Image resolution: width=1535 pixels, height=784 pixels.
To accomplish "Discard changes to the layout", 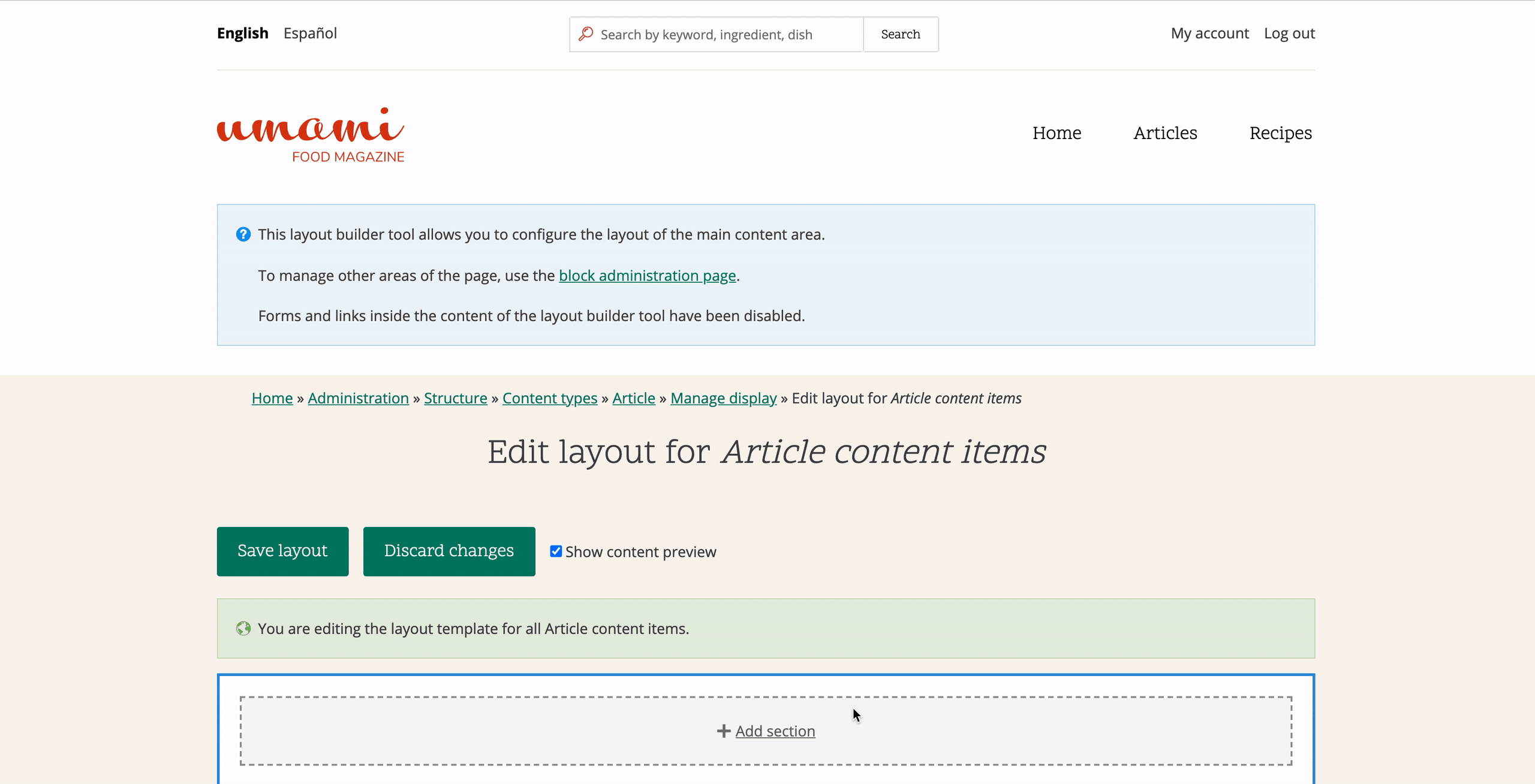I will pos(449,551).
